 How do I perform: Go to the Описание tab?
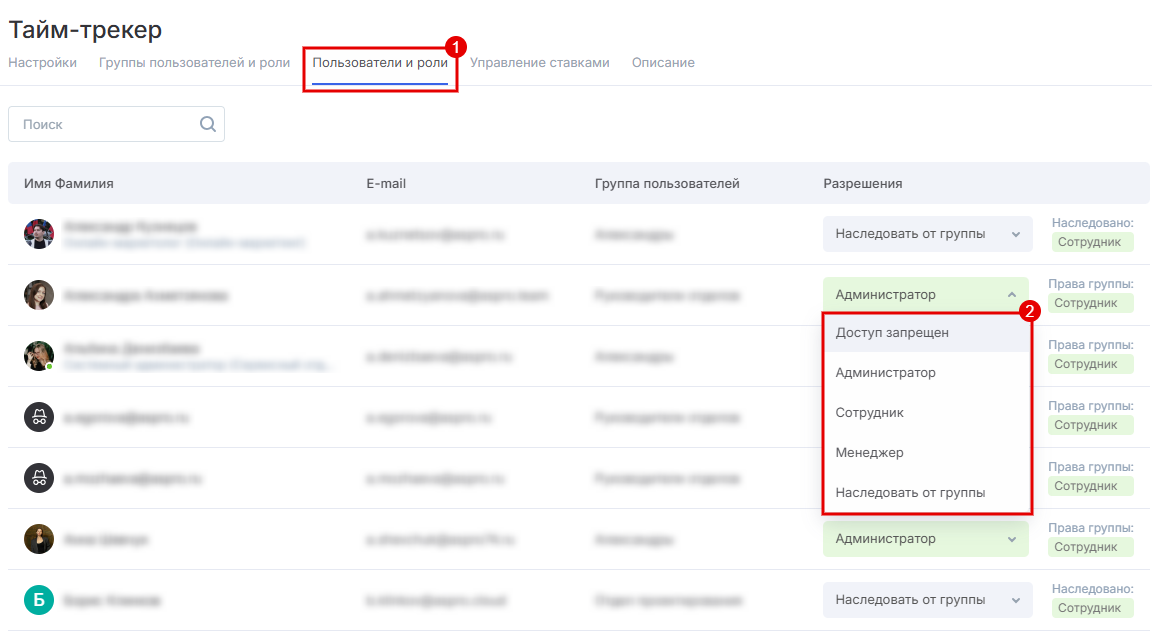(x=663, y=62)
